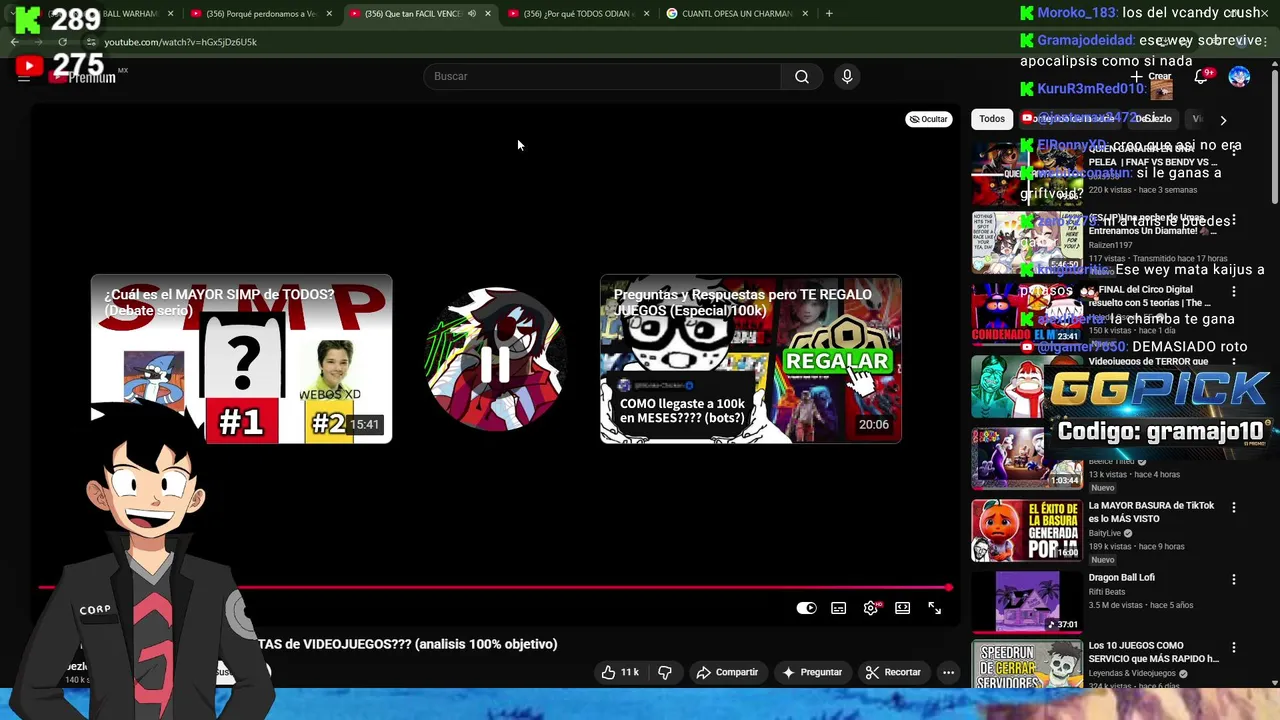
Task: Open the account avatar menu
Action: point(1239,77)
